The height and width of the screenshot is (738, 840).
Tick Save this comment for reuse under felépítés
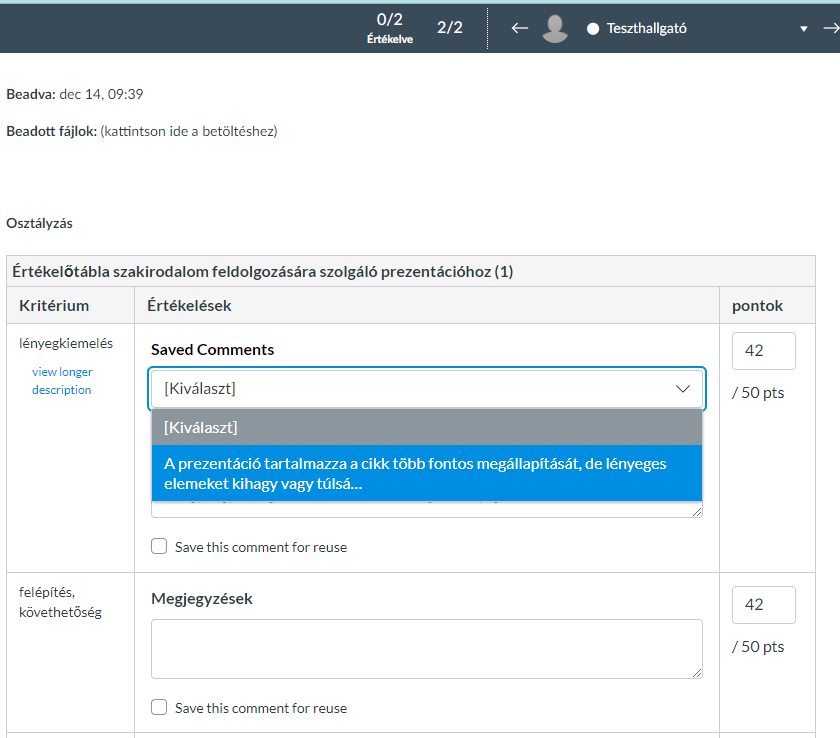click(159, 707)
